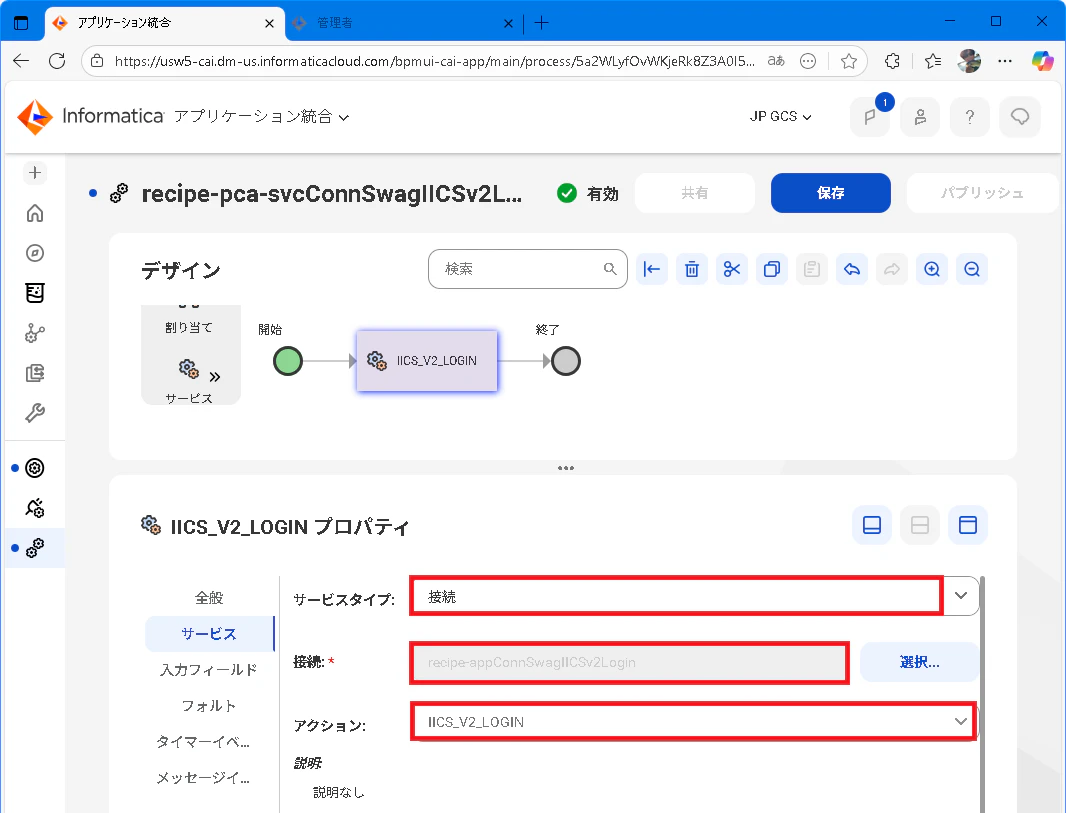The width and height of the screenshot is (1066, 813).
Task: Open the Explore compass icon in sidebar
Action: [35, 253]
